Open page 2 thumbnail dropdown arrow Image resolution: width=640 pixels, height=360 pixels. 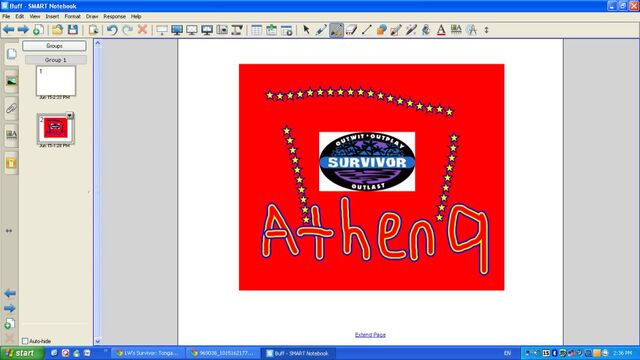click(x=69, y=116)
